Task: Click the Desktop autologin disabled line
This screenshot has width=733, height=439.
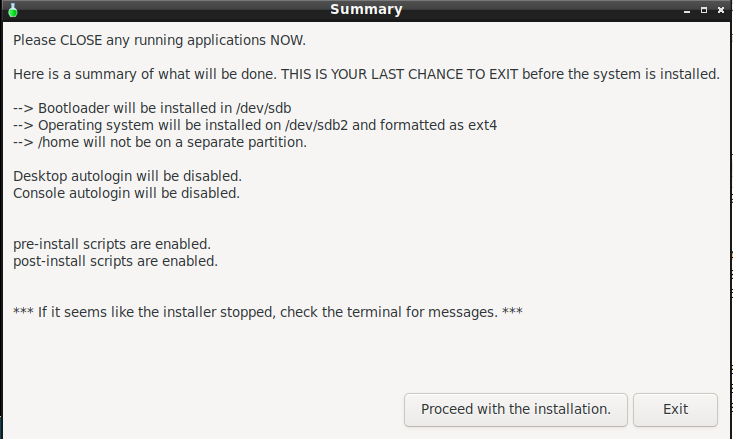Action: click(x=127, y=176)
